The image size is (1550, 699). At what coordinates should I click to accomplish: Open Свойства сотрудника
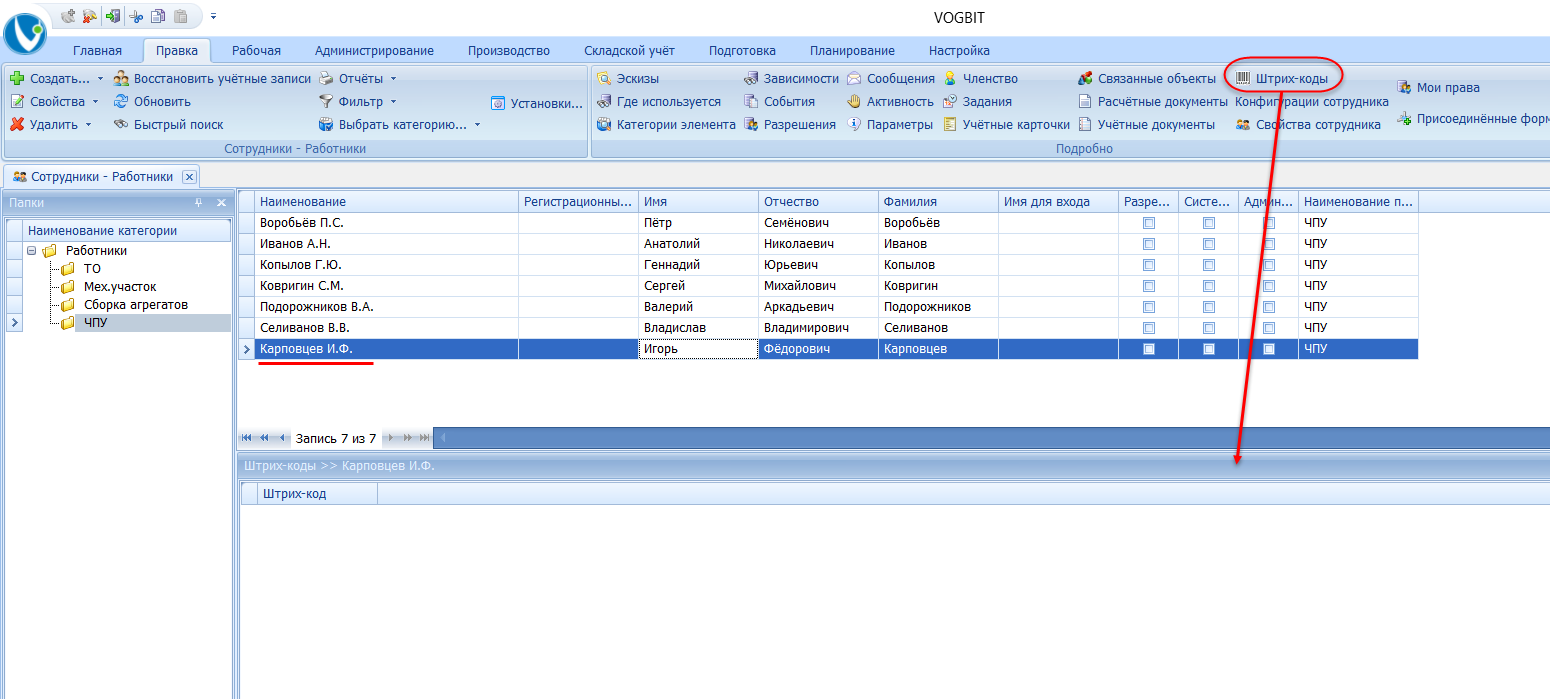coord(1308,125)
